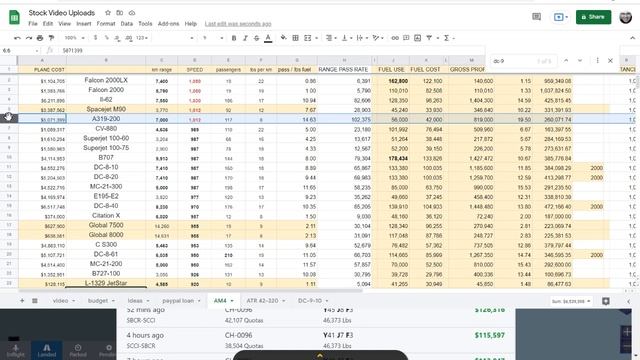Open the functions (sigma) menu
This screenshot has height=360, width=640.
[x=449, y=38]
